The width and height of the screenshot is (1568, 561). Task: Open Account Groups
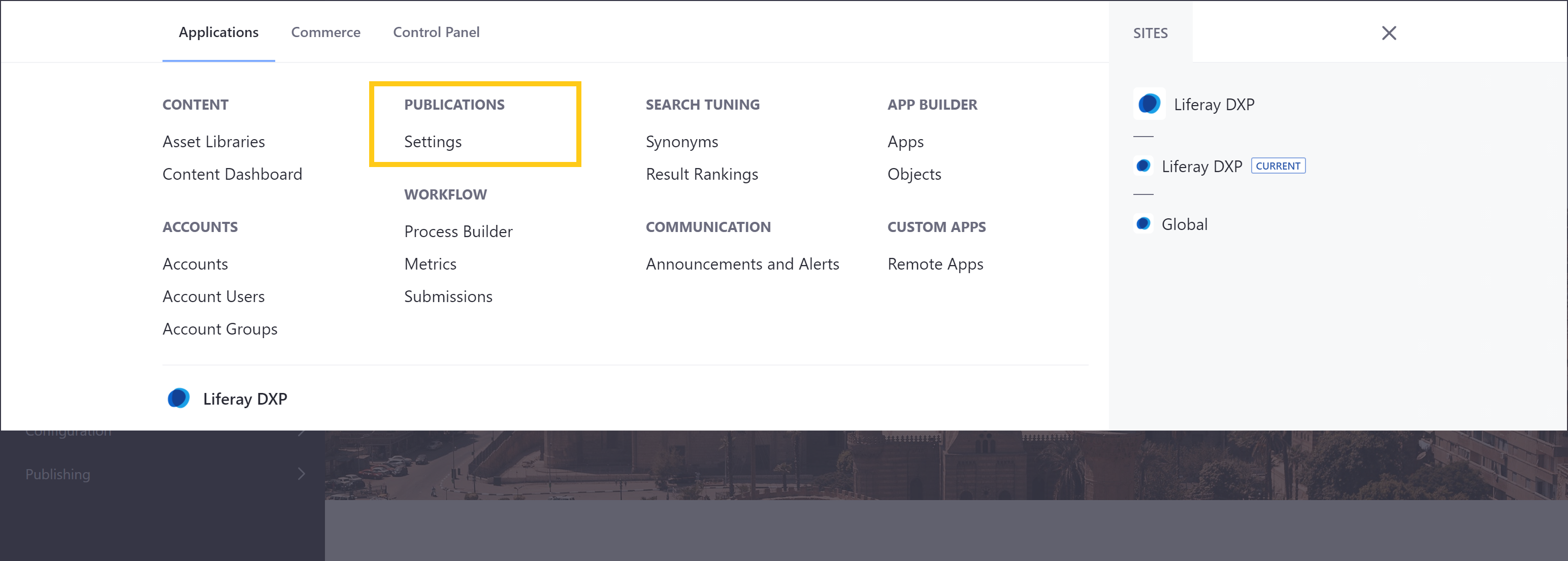click(x=220, y=329)
